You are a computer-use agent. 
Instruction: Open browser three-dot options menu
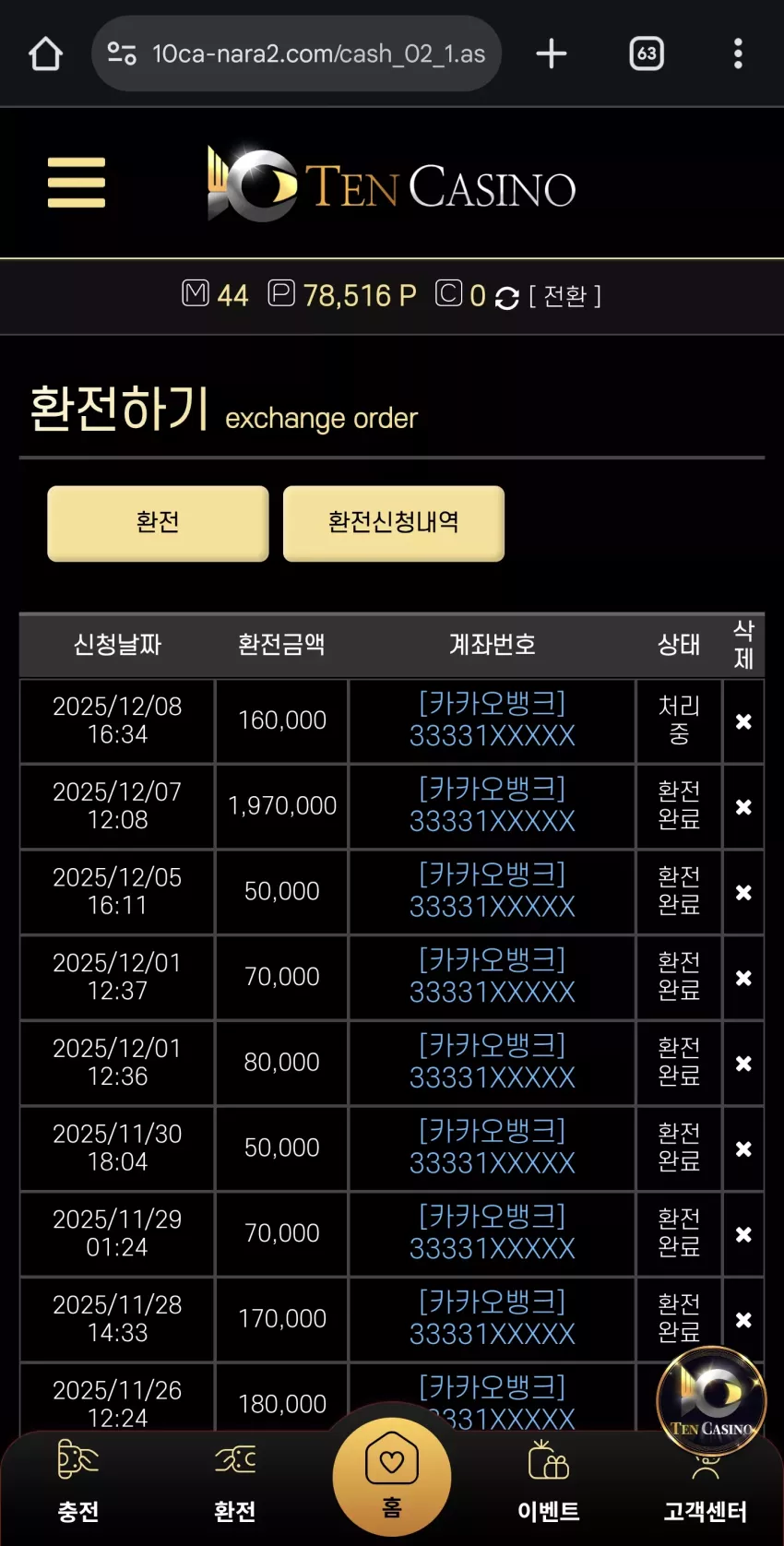coord(738,54)
